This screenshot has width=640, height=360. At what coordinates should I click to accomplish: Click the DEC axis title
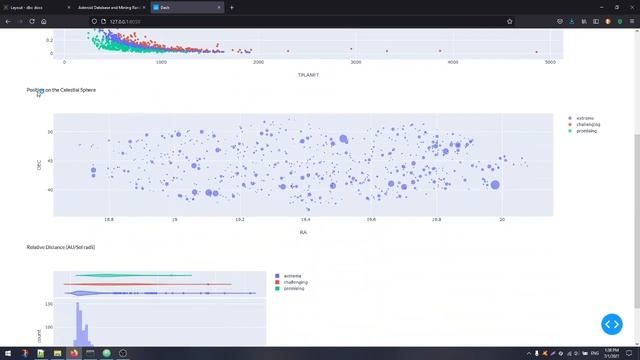coord(39,165)
